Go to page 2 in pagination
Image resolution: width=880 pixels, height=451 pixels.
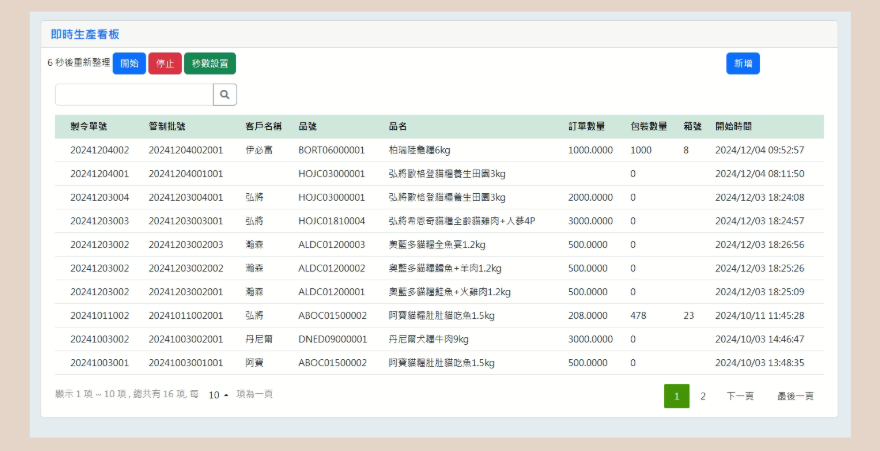pyautogui.click(x=703, y=396)
